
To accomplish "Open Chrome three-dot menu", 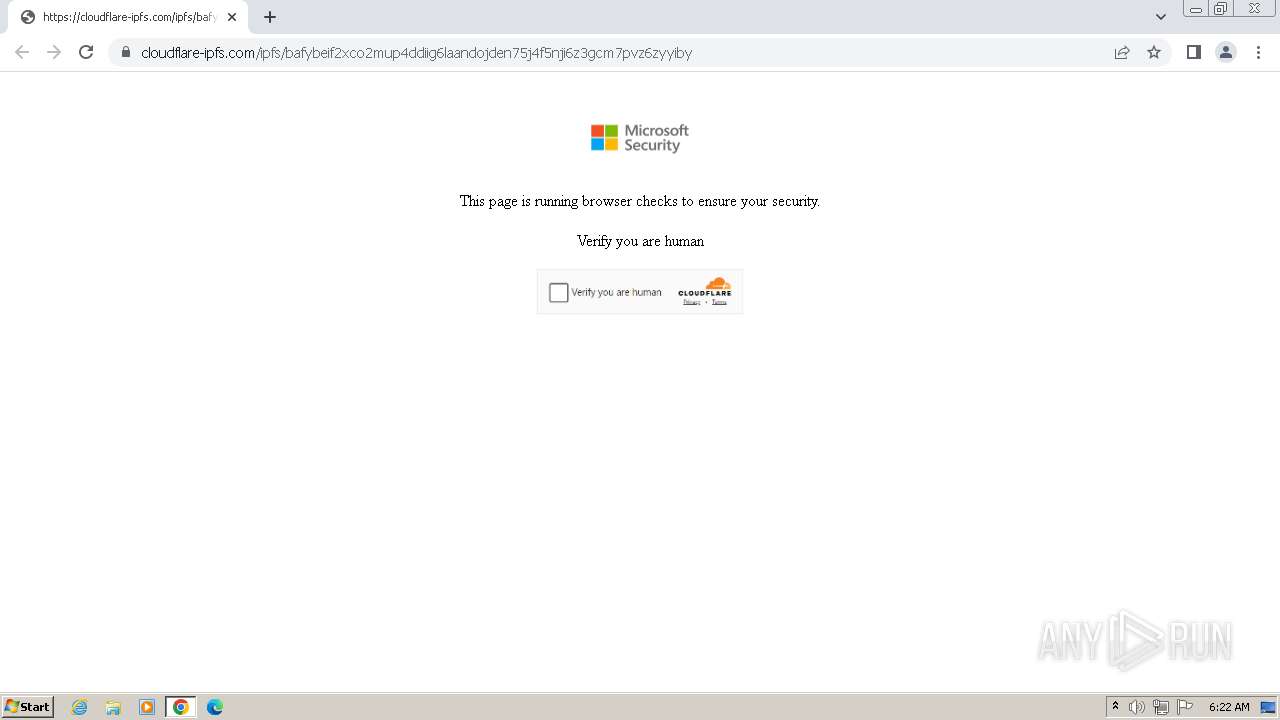I will click(1258, 53).
